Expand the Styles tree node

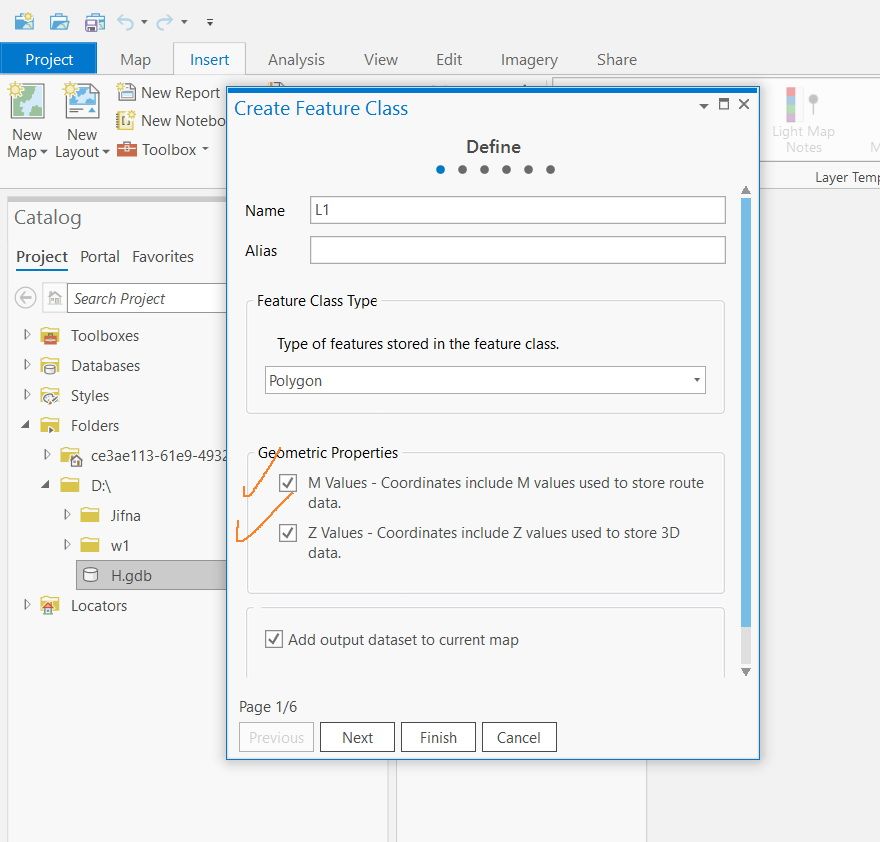click(27, 395)
